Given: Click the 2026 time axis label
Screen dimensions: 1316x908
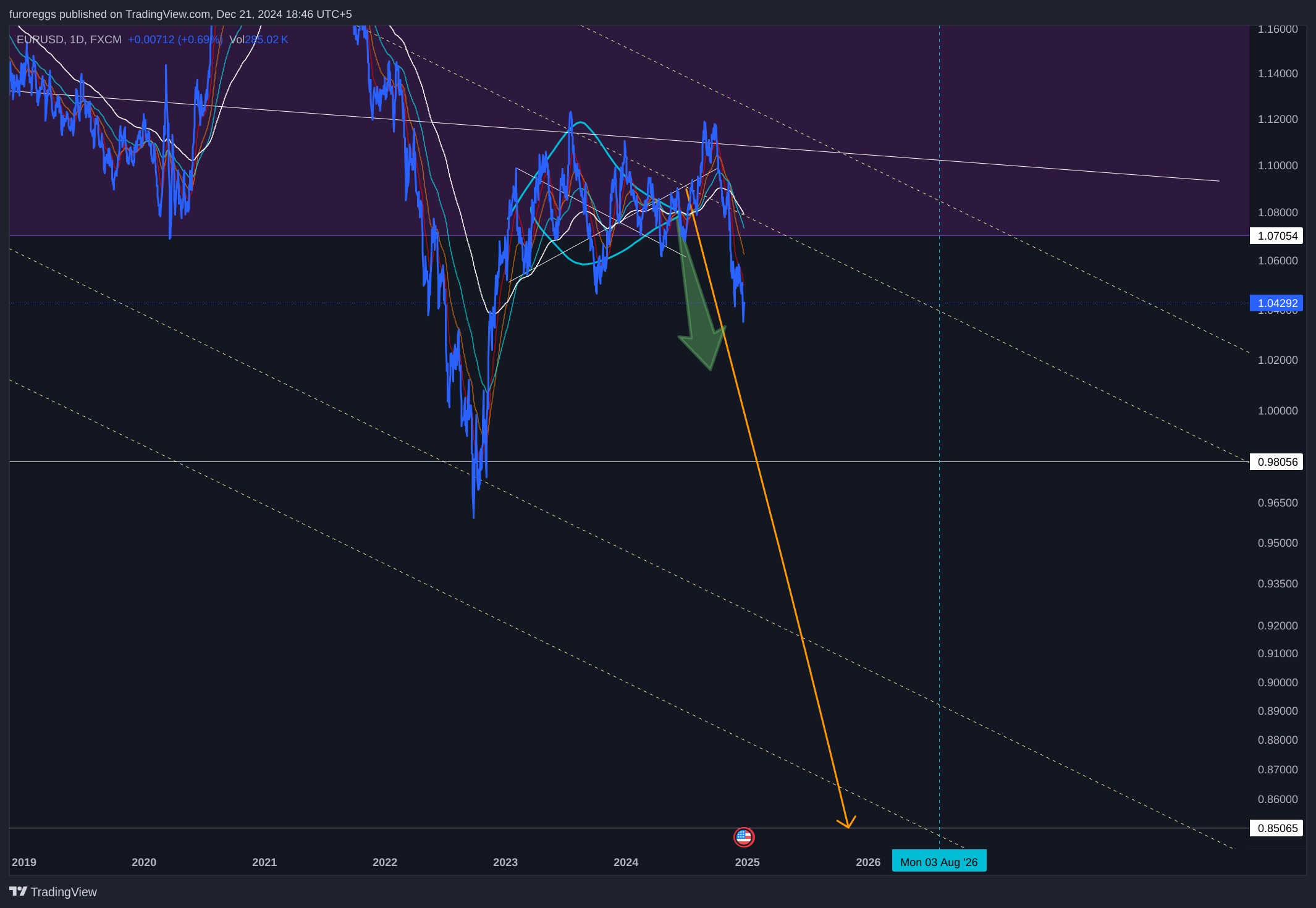Looking at the screenshot, I should pos(868,862).
